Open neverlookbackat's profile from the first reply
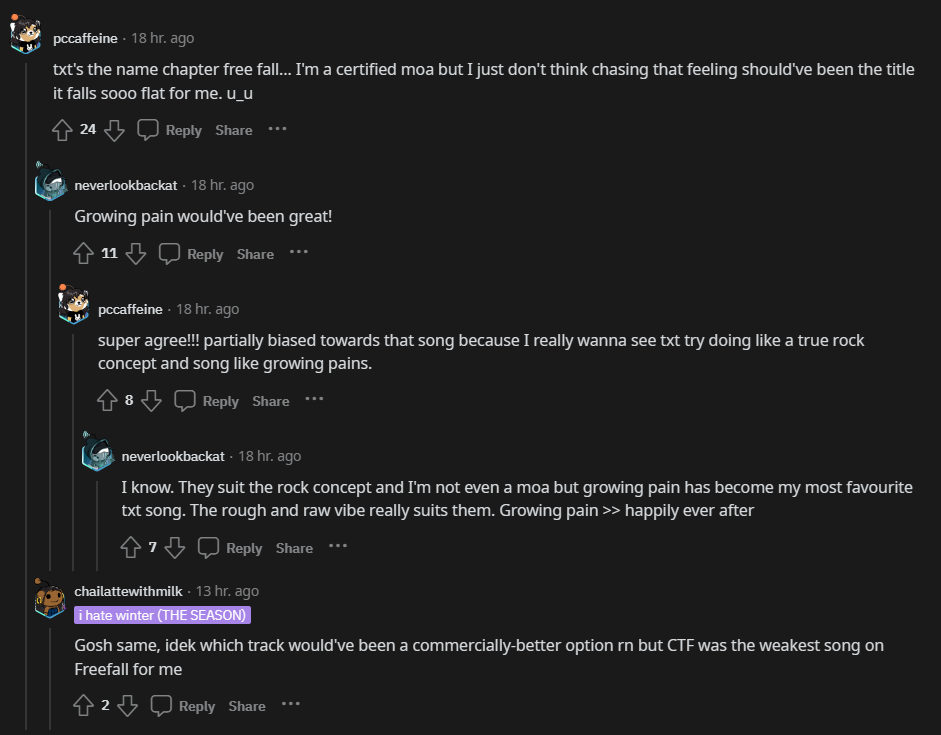 pyautogui.click(x=126, y=185)
